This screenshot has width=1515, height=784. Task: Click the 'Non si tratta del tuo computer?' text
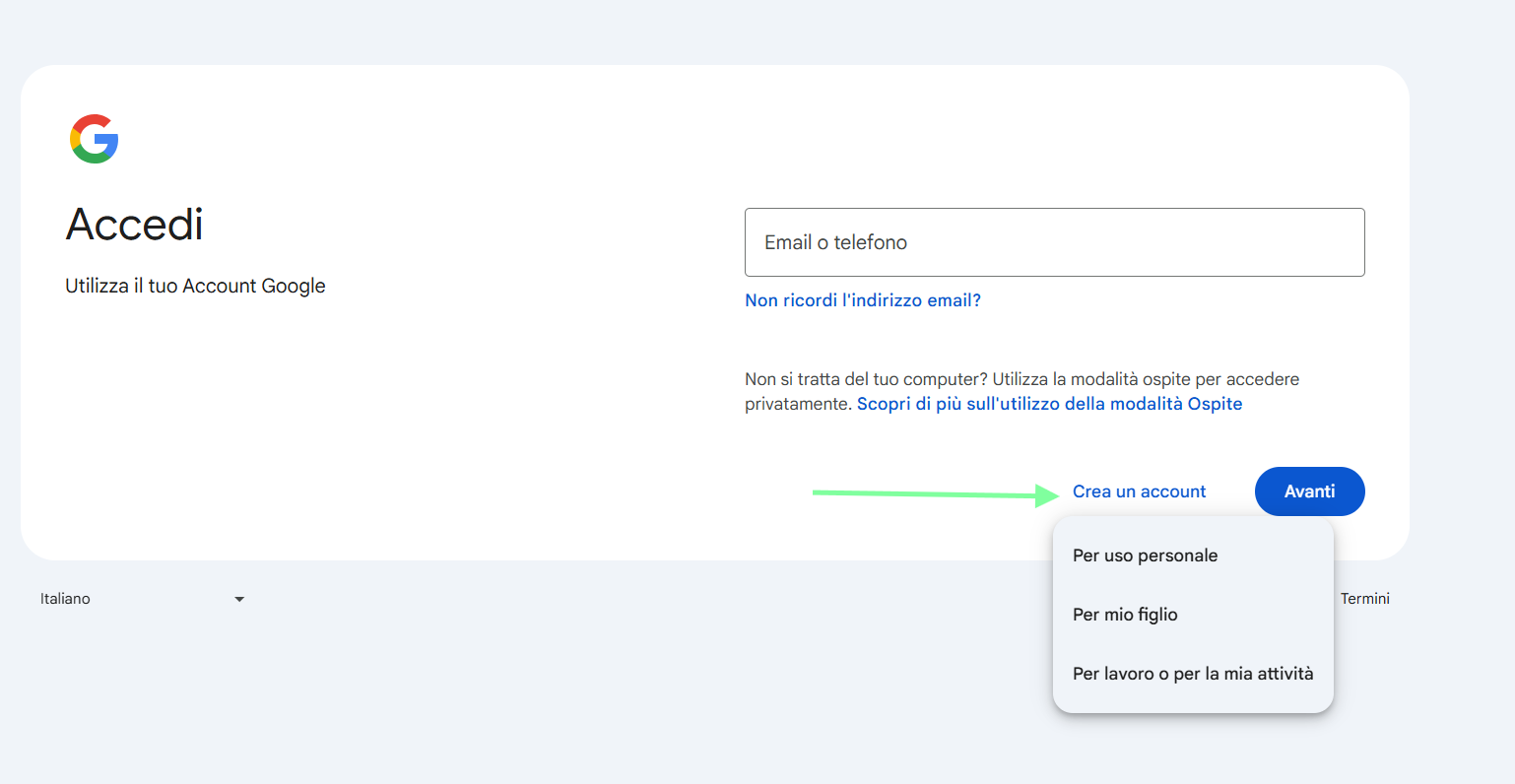point(866,379)
